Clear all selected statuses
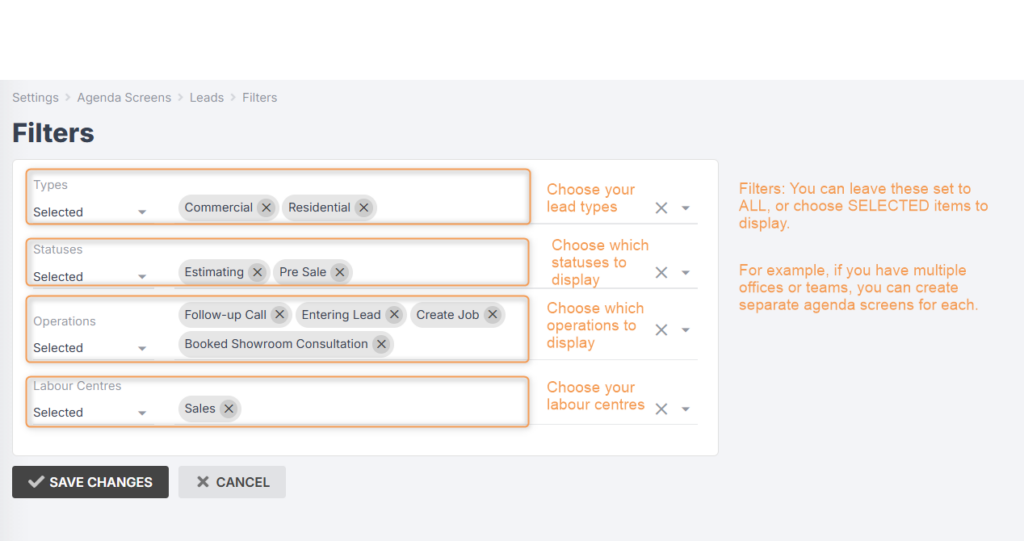Viewport: 1024px width, 541px height. (x=661, y=272)
